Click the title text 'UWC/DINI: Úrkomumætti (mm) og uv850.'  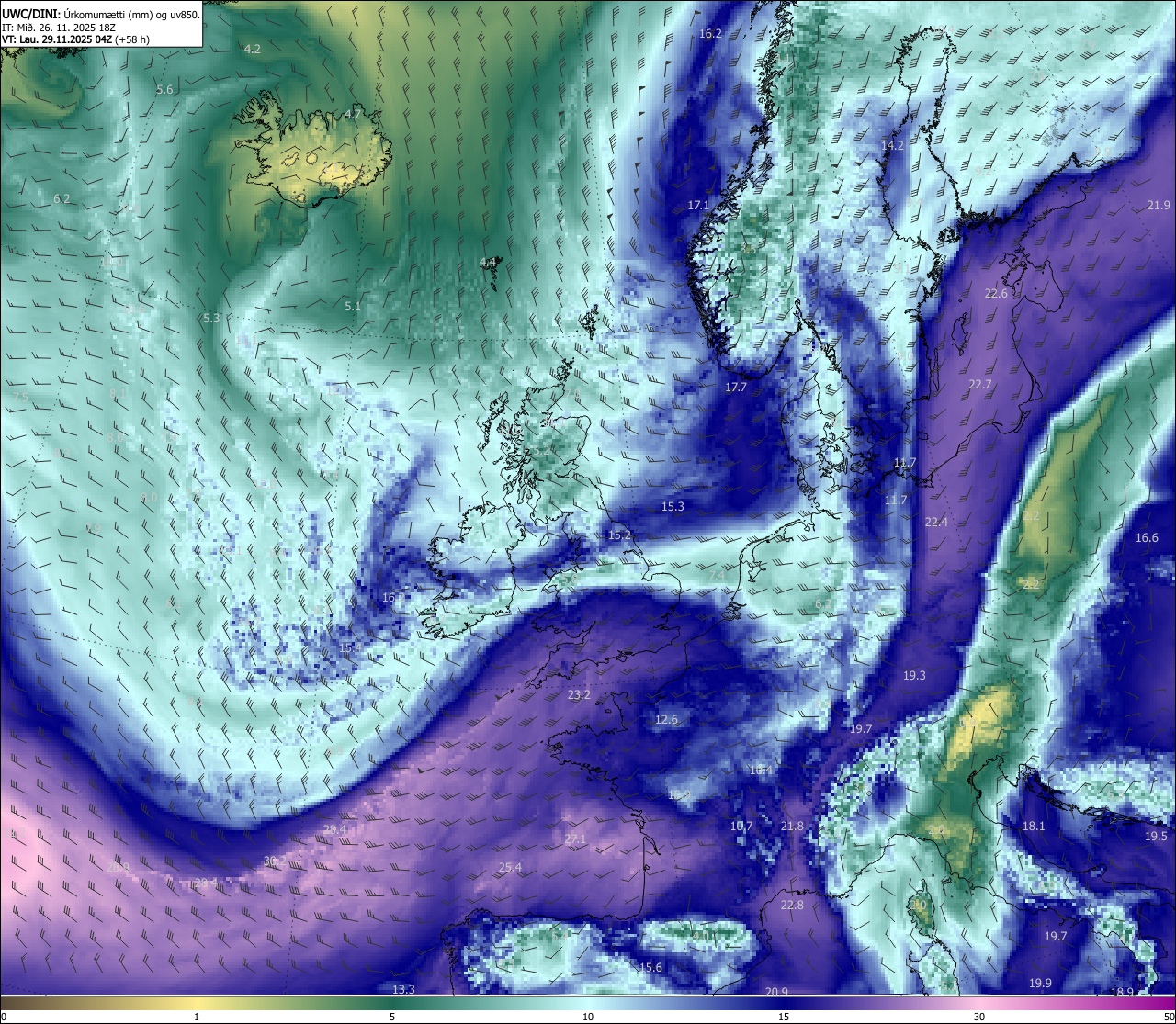(101, 14)
